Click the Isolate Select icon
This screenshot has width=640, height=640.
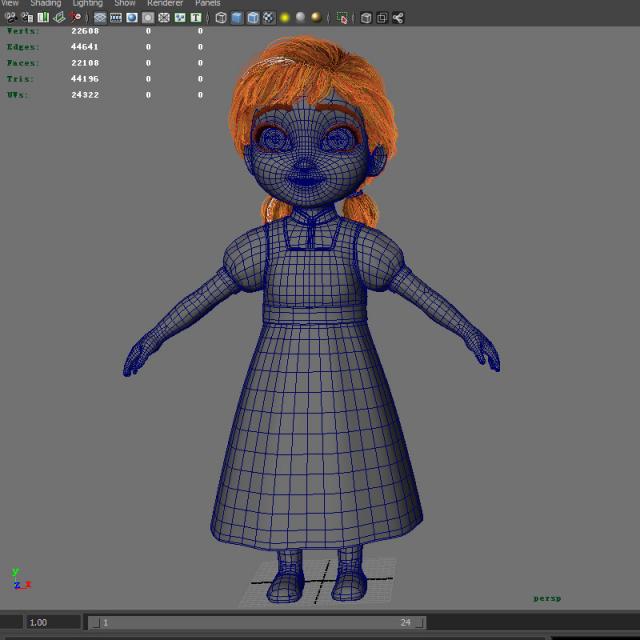pos(342,18)
